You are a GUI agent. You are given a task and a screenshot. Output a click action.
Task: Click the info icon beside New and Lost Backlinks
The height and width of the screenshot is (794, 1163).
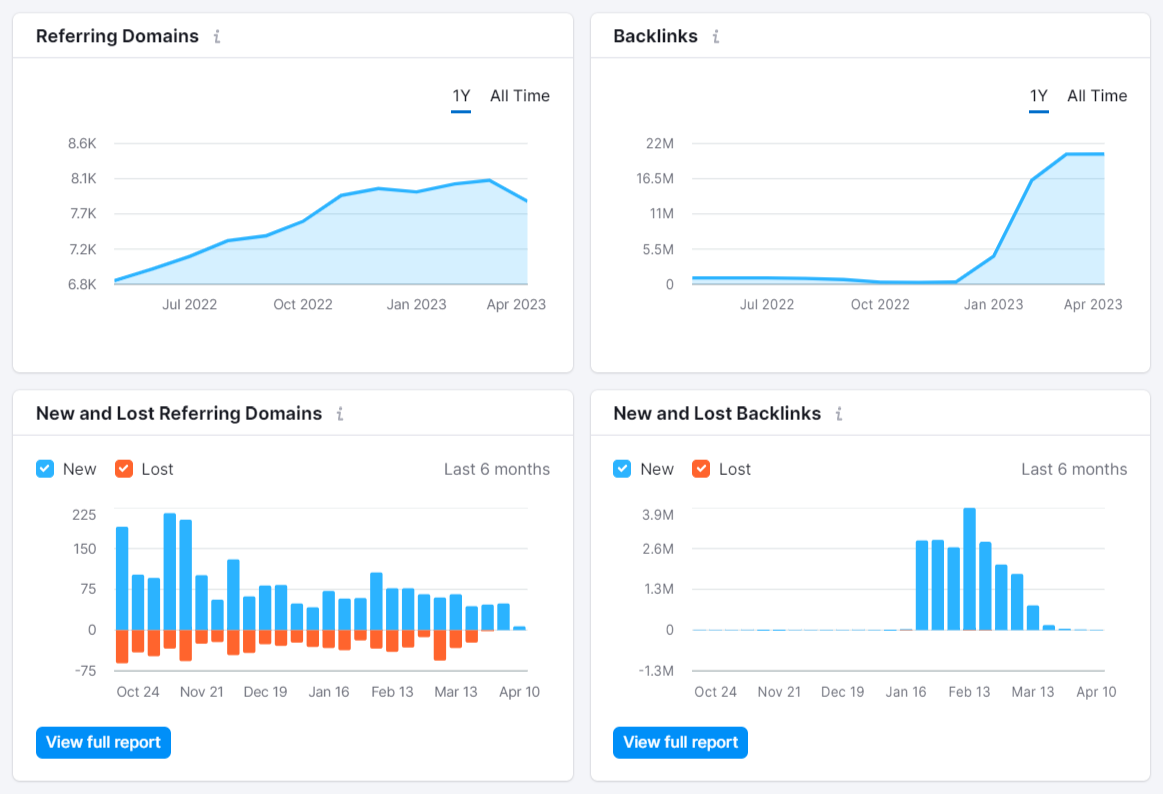pos(838,413)
